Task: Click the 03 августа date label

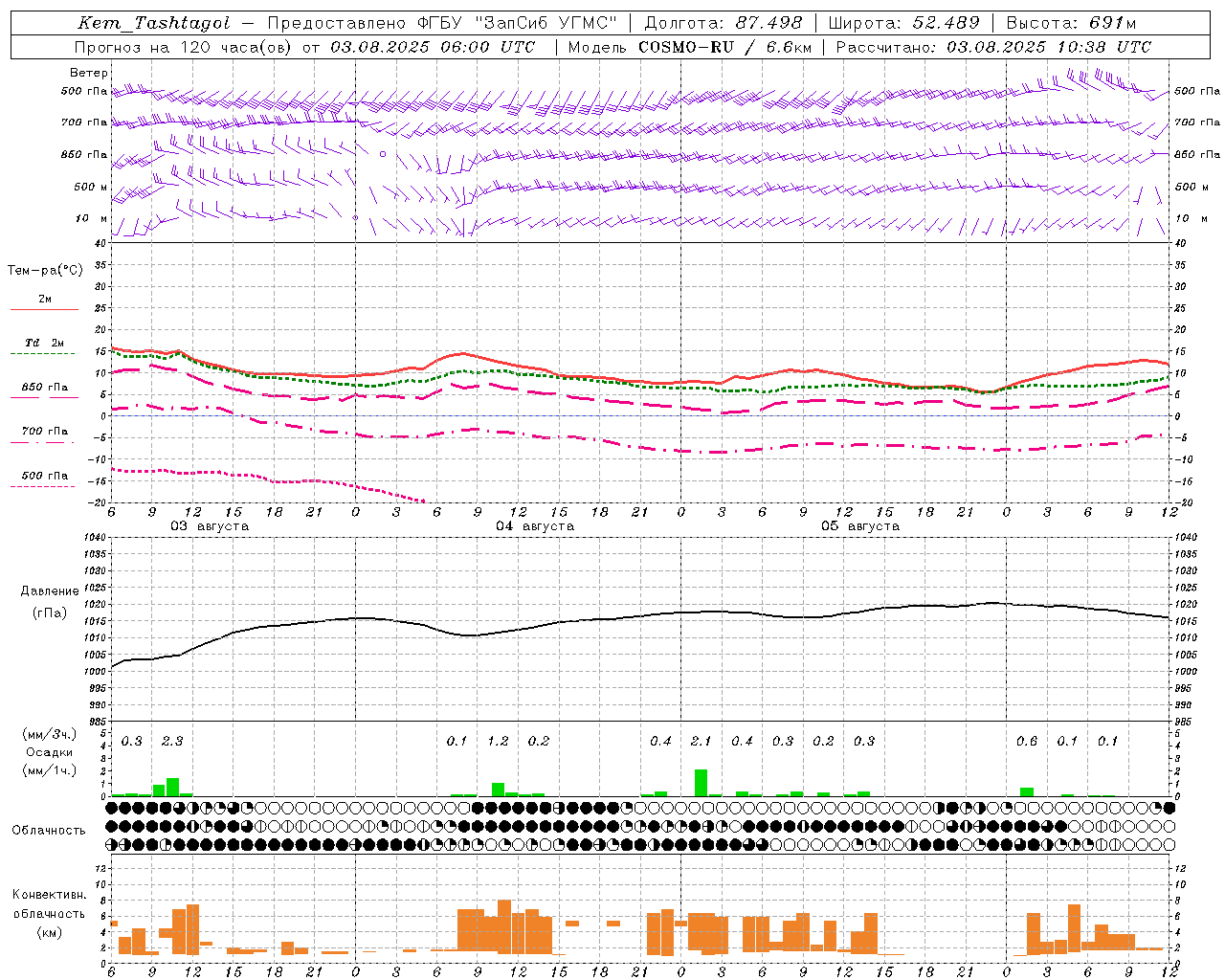Action: pyautogui.click(x=210, y=526)
